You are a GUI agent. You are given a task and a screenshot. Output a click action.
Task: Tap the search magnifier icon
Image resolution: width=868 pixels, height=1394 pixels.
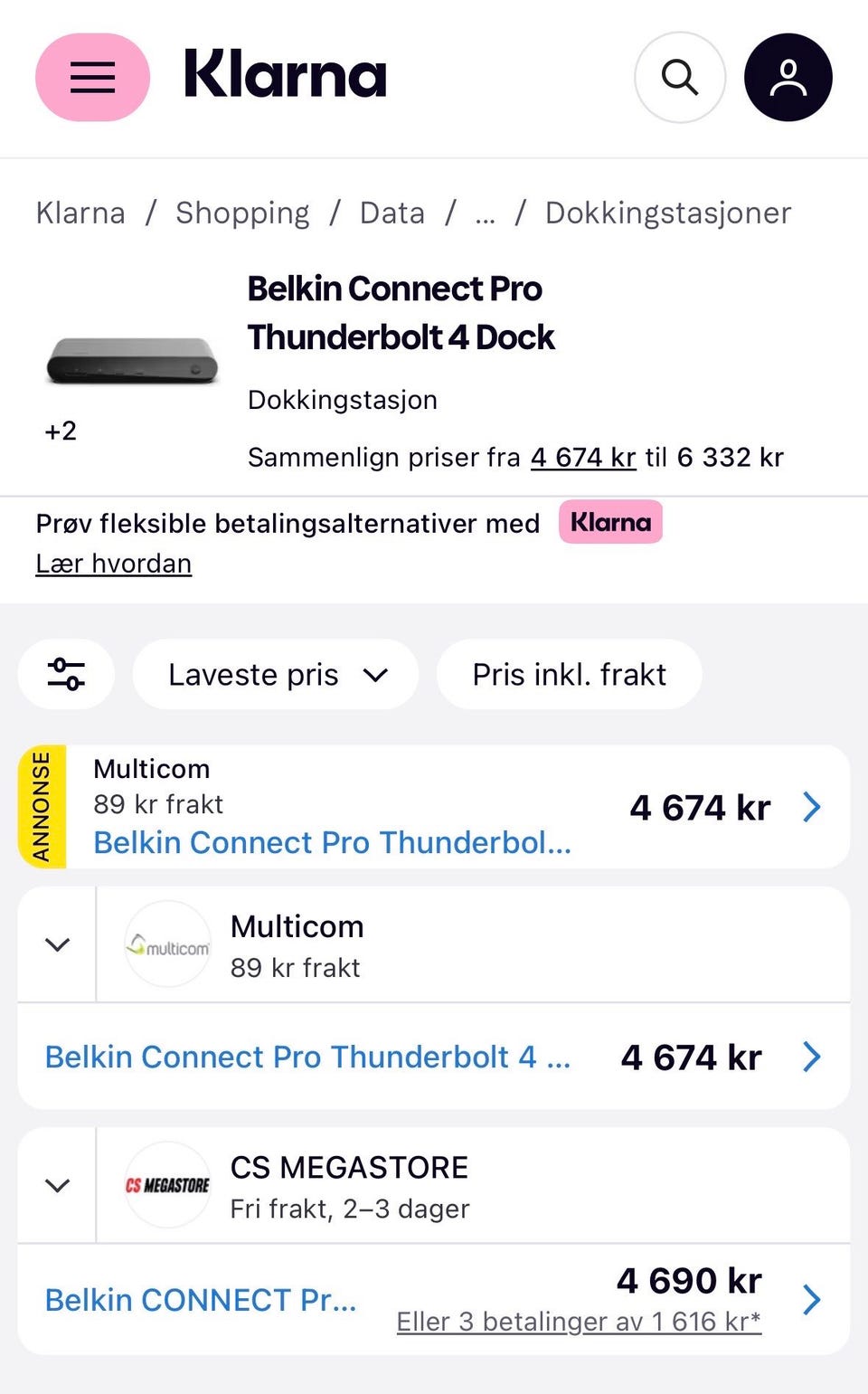click(x=680, y=77)
